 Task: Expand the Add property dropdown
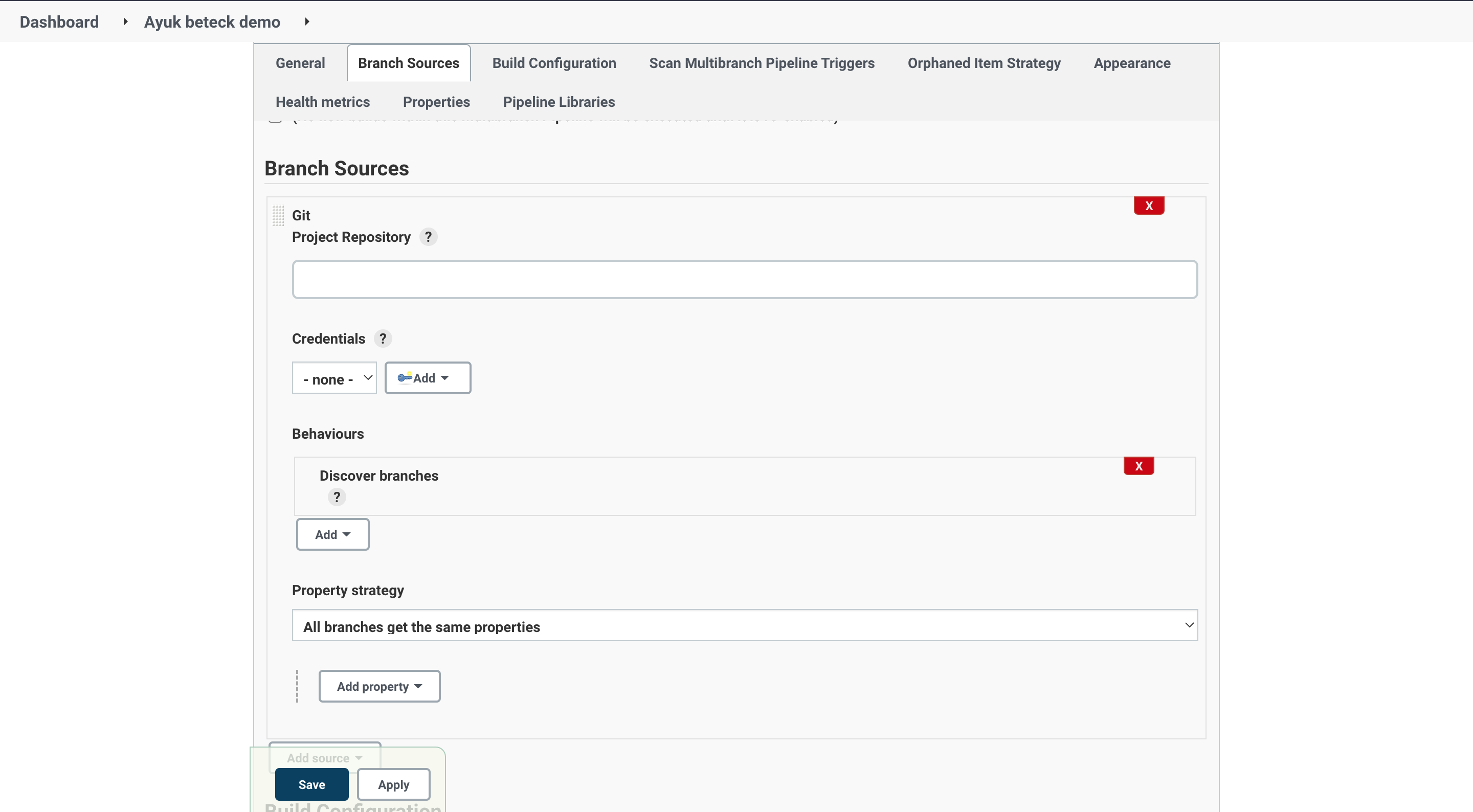(379, 686)
